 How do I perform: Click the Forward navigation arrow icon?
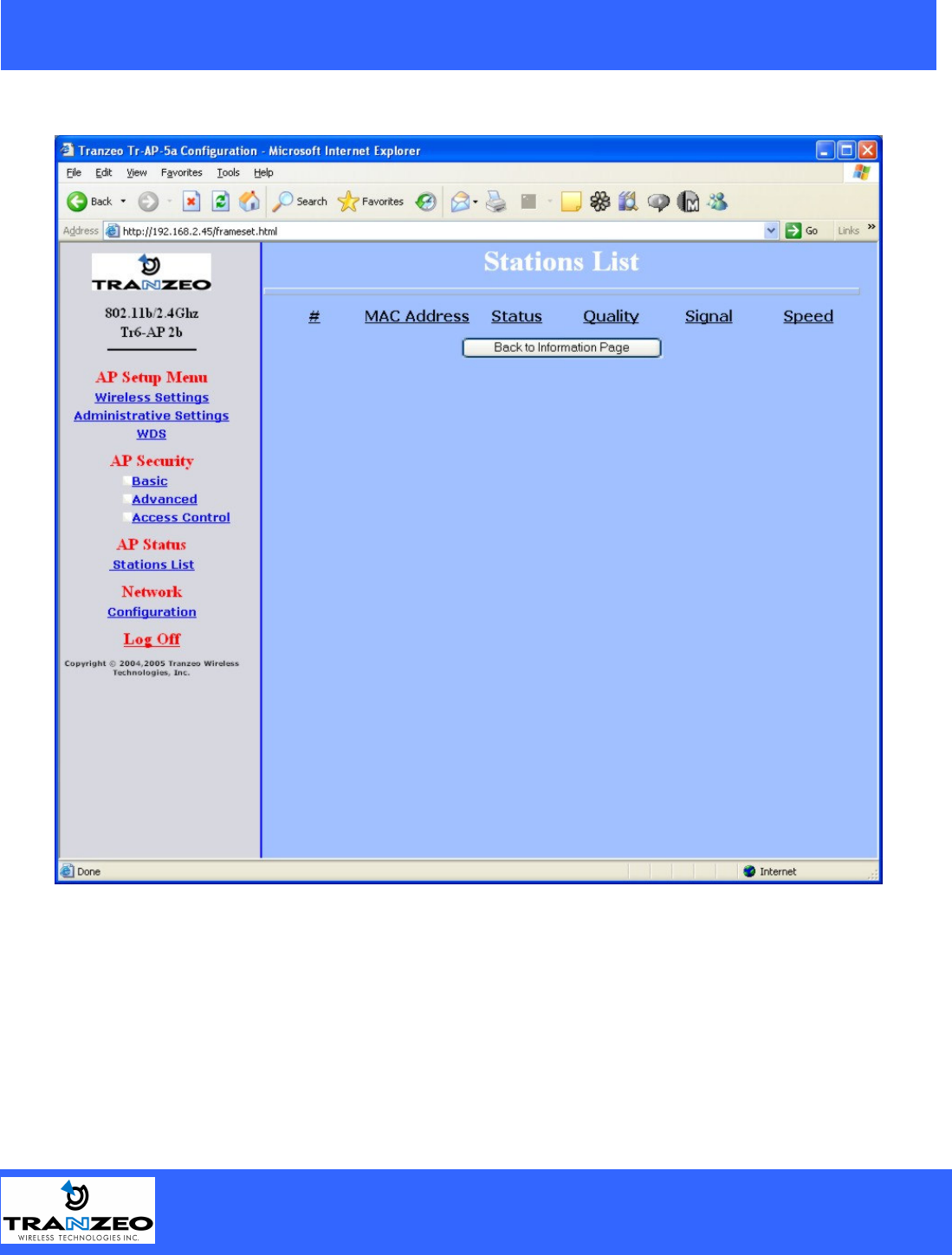pyautogui.click(x=148, y=202)
